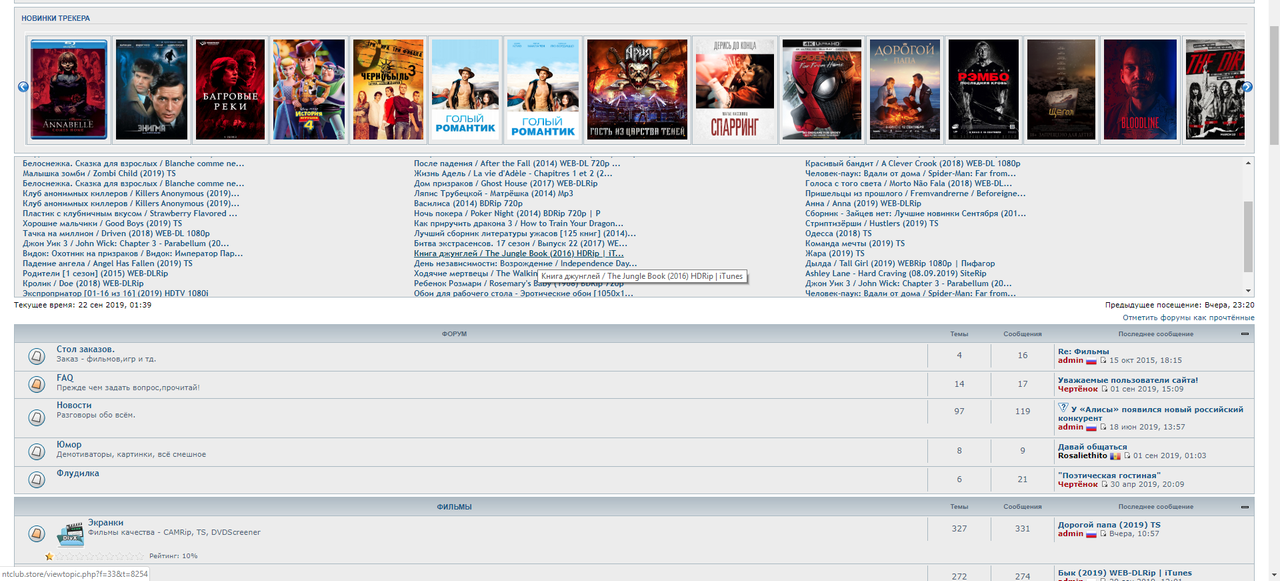Click the Стол заказов forum status icon
This screenshot has width=1280, height=581.
(36, 355)
